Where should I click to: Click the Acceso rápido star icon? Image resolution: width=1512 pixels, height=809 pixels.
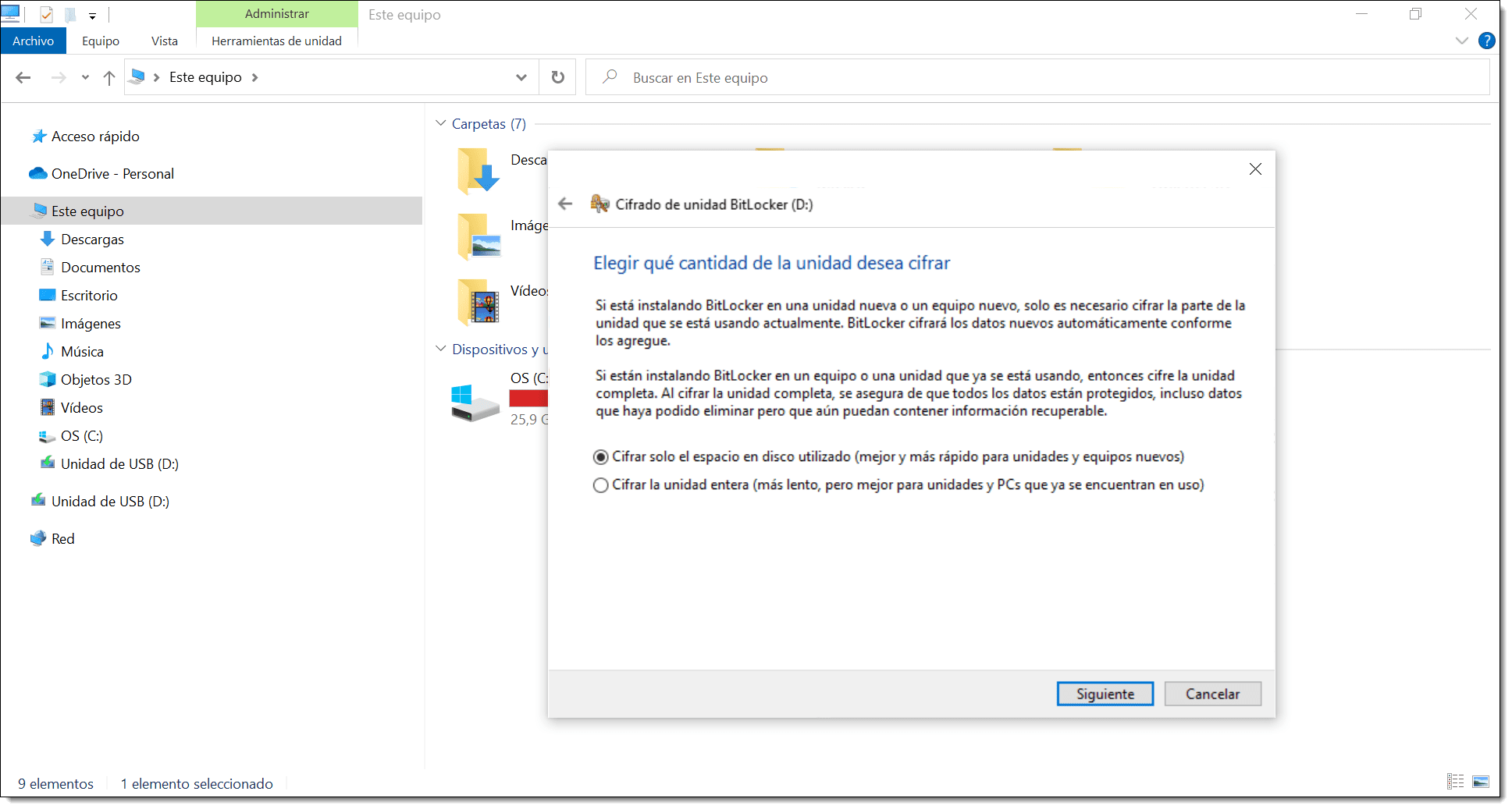click(x=38, y=137)
